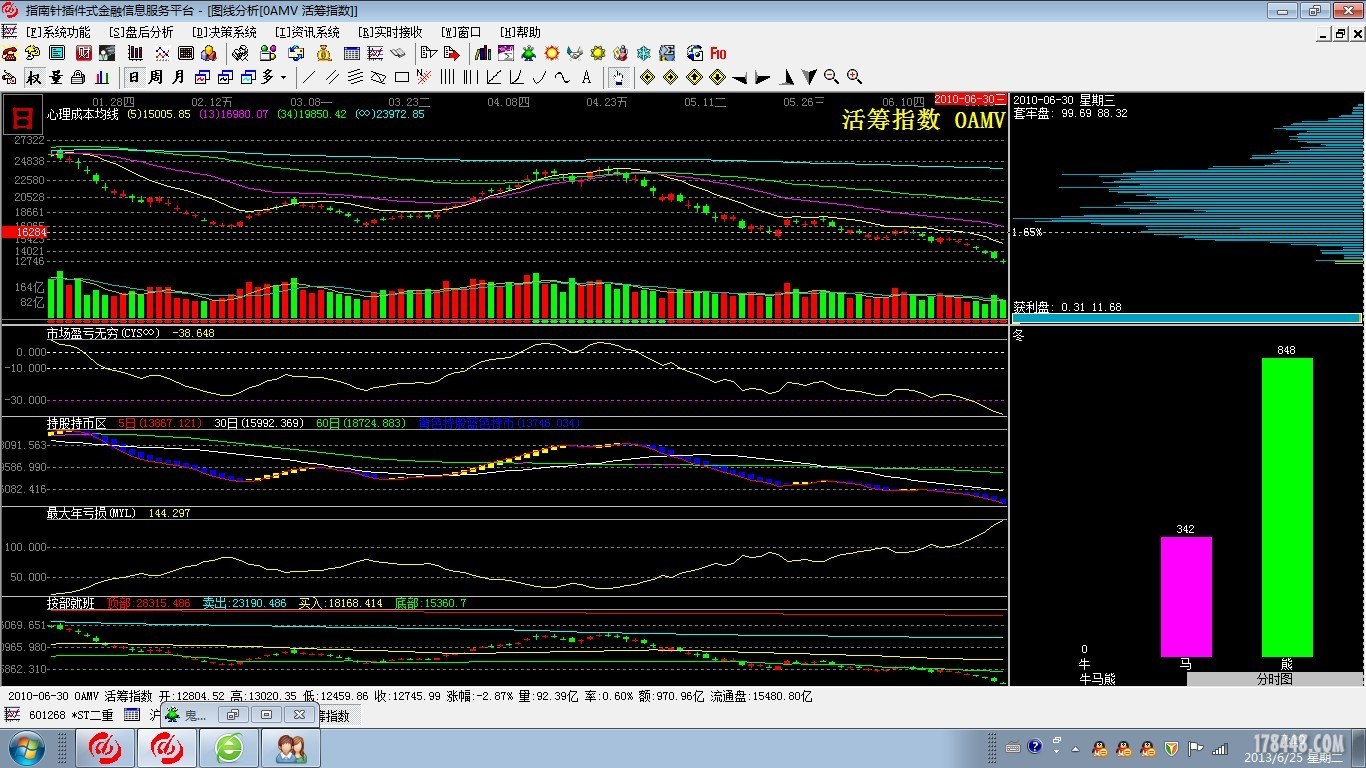Restore the small floating 鬼 window
The width and height of the screenshot is (1366, 768).
[x=232, y=715]
